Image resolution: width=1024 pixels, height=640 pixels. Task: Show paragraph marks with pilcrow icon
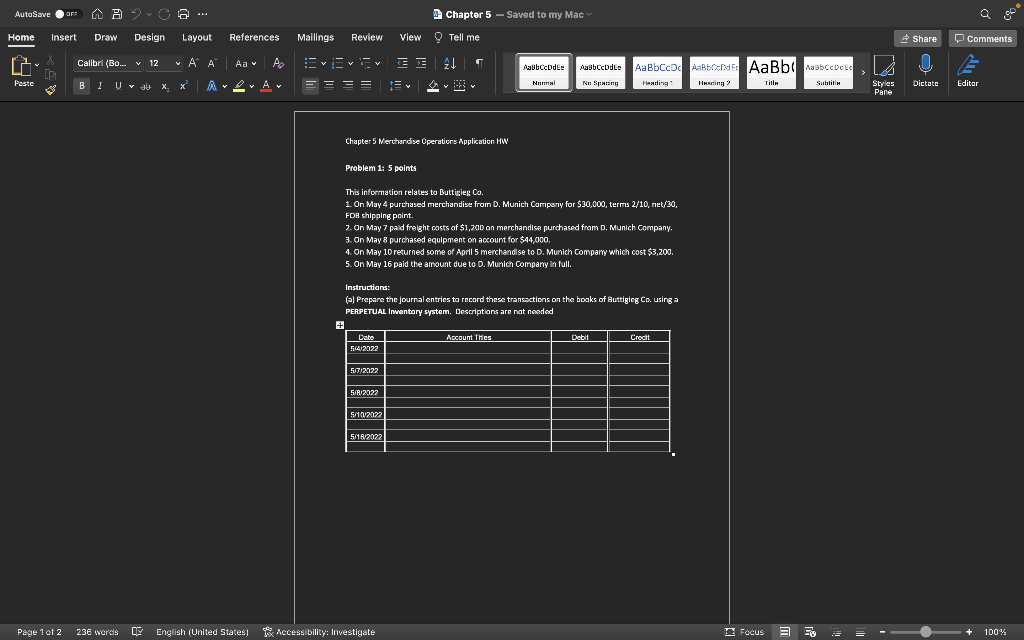[479, 63]
